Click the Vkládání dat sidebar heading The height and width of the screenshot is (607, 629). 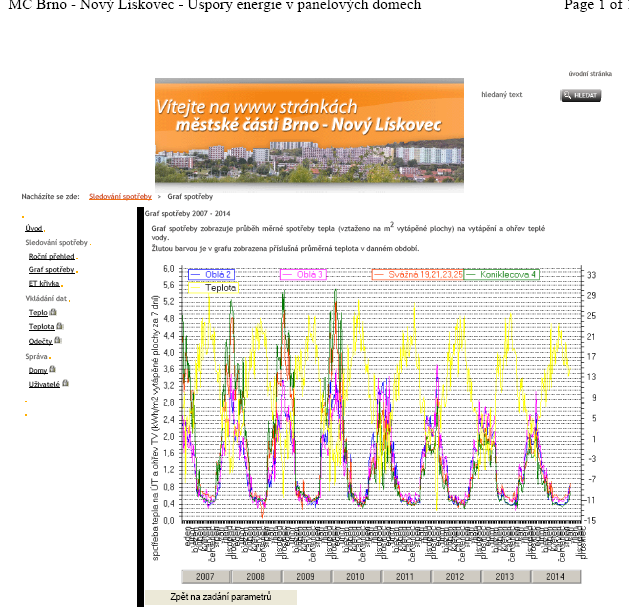click(x=46, y=298)
